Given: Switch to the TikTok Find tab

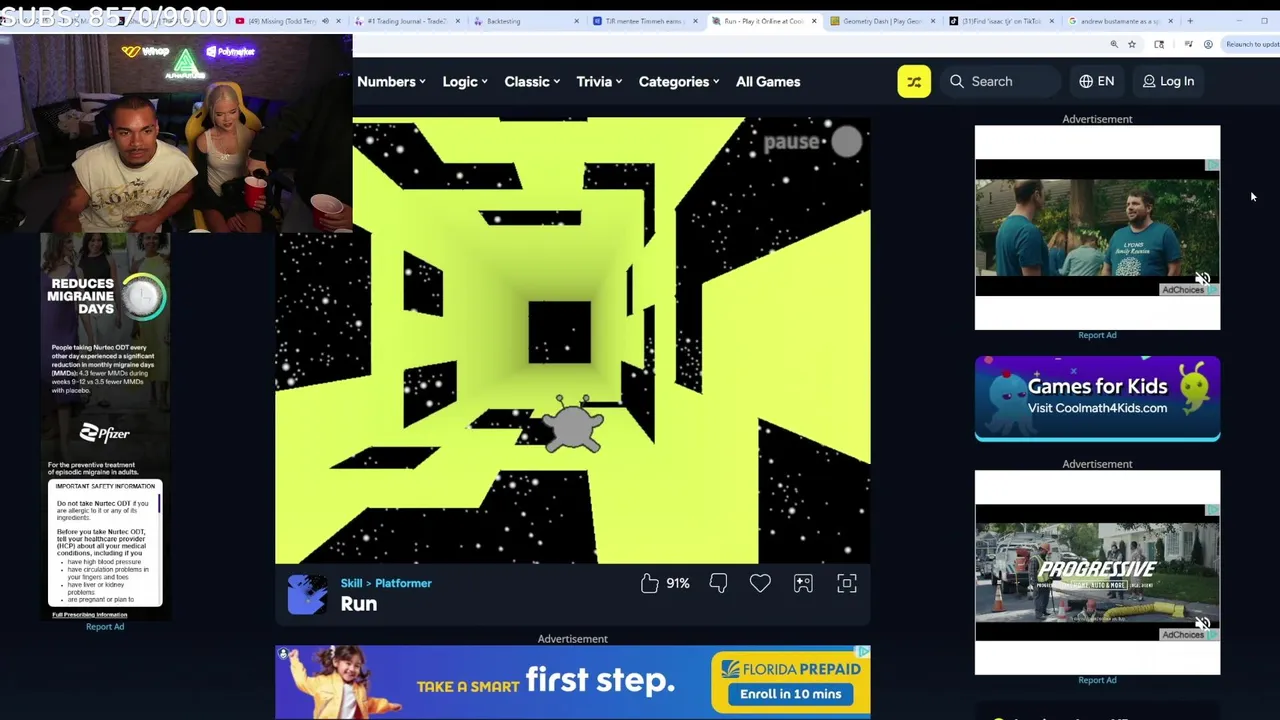Looking at the screenshot, I should [1001, 21].
